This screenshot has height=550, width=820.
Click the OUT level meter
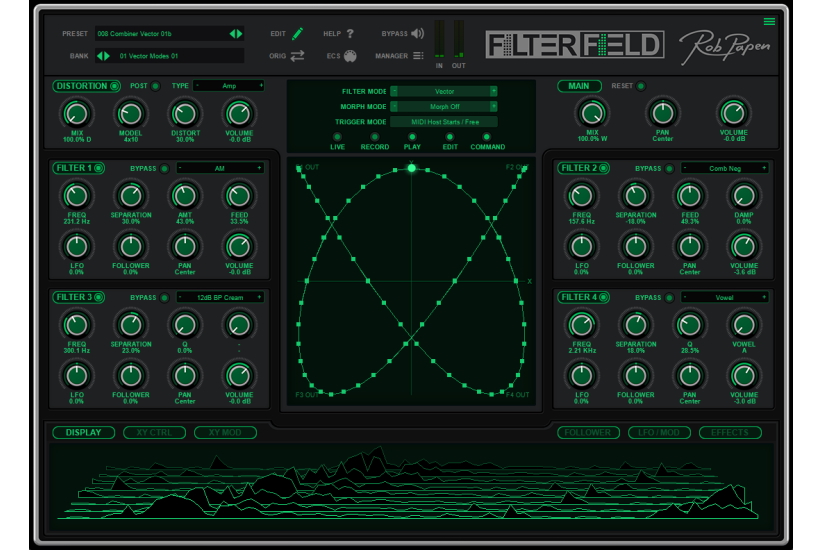point(459,39)
